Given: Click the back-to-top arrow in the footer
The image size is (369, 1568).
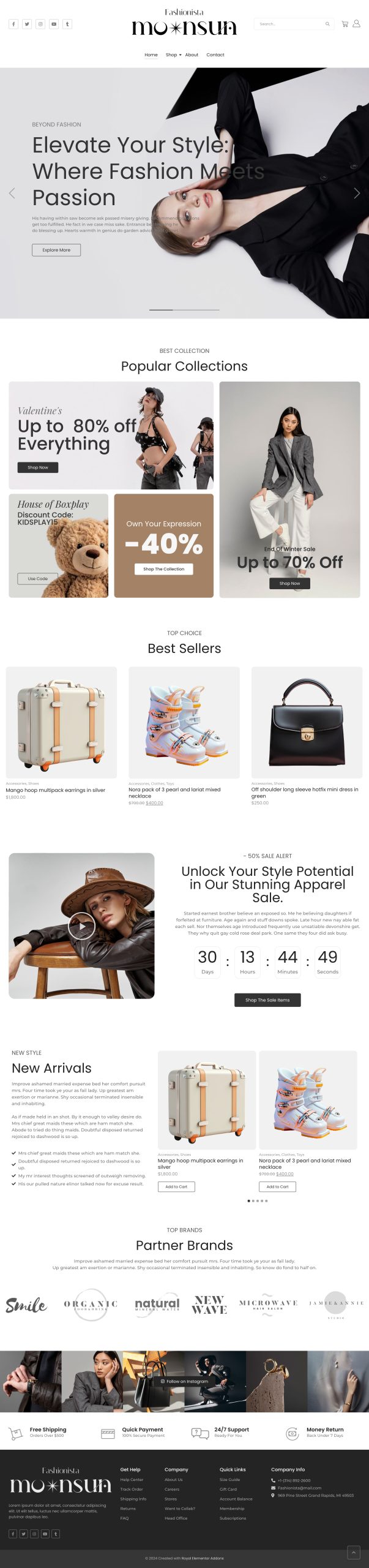Looking at the screenshot, I should (354, 1552).
